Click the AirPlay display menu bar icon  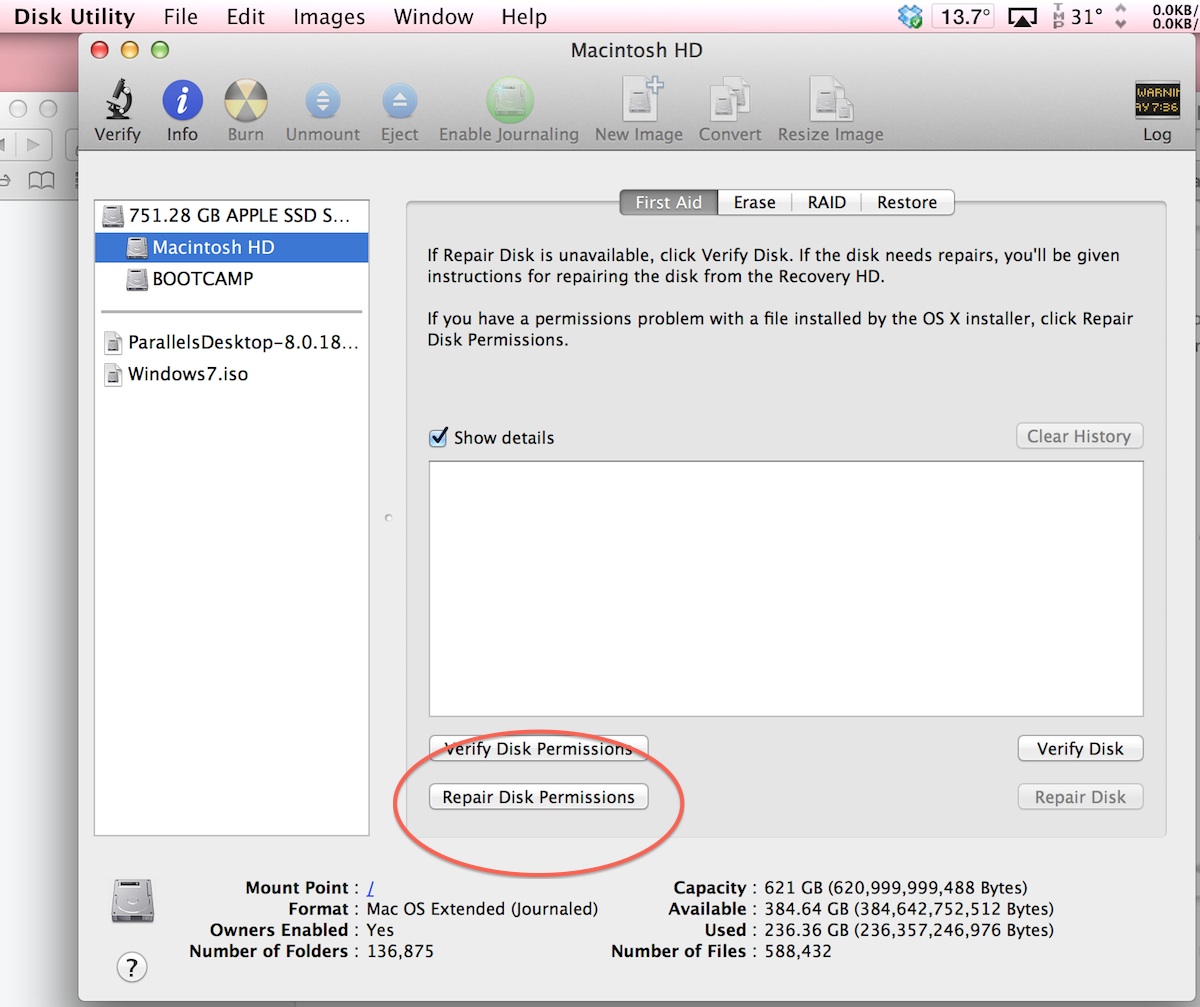[x=1022, y=17]
